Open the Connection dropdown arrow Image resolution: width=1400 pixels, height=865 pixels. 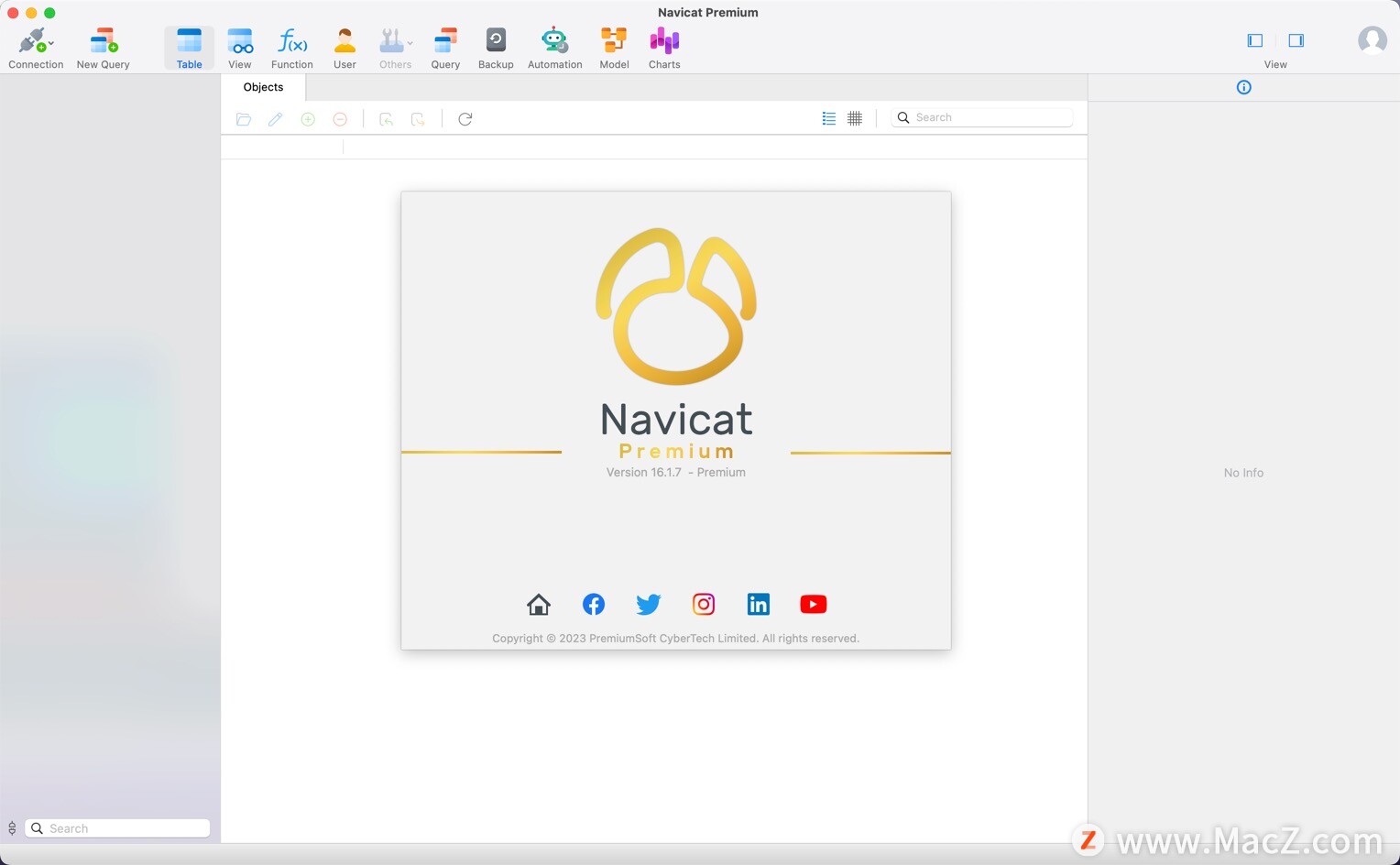click(x=51, y=43)
